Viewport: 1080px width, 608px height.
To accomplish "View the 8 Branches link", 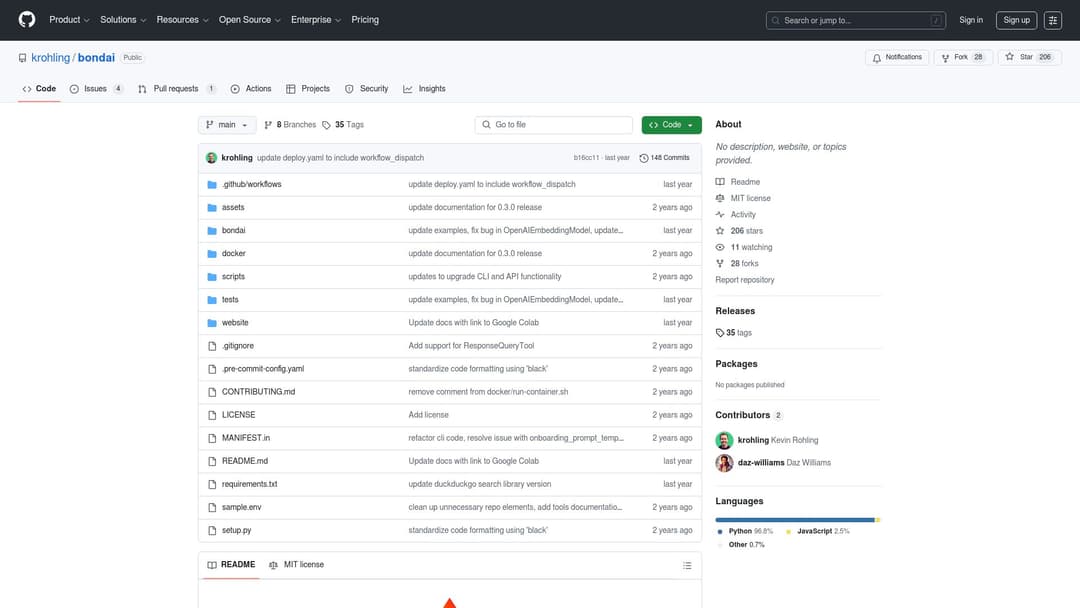I will (290, 125).
